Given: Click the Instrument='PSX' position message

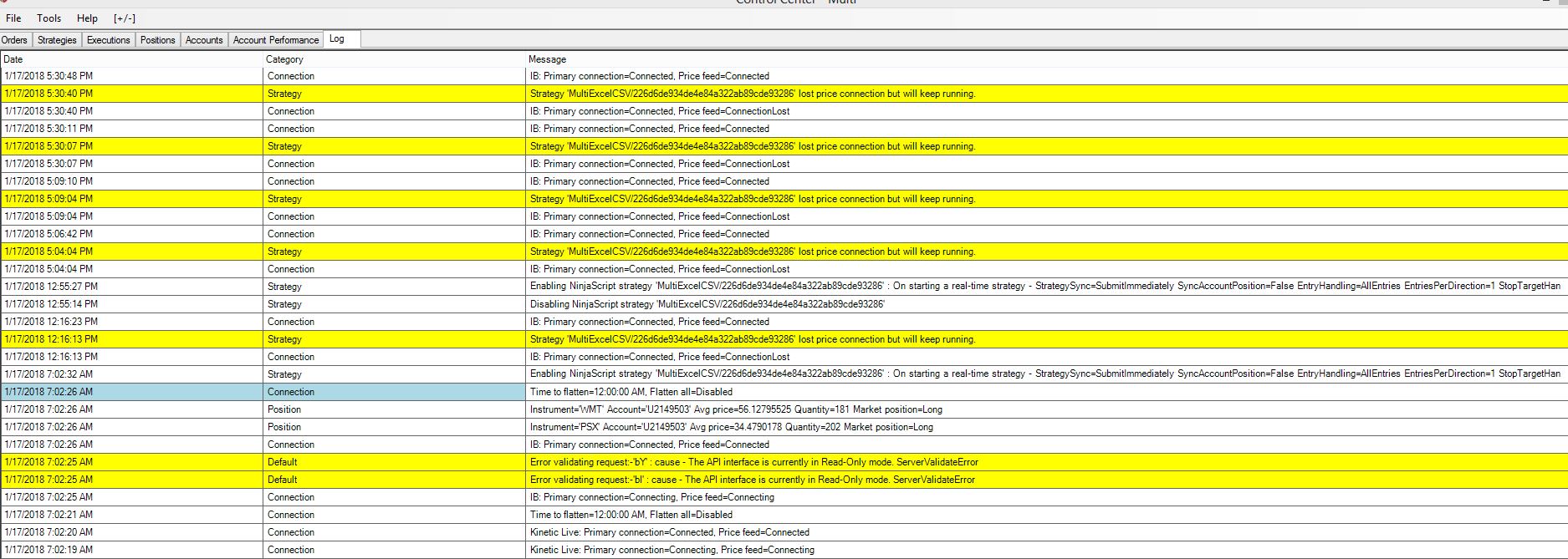Looking at the screenshot, I should point(732,427).
